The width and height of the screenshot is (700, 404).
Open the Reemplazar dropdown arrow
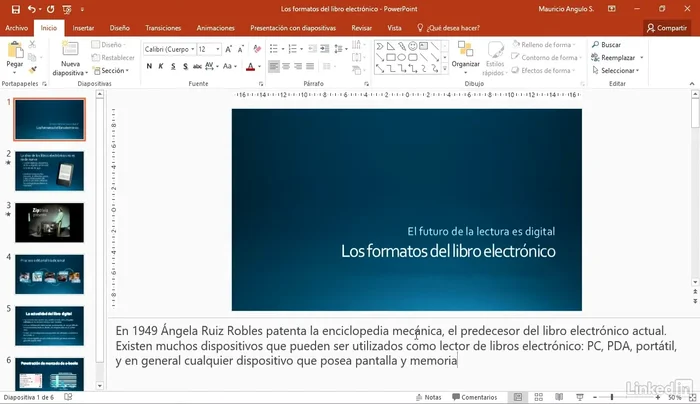(x=642, y=58)
